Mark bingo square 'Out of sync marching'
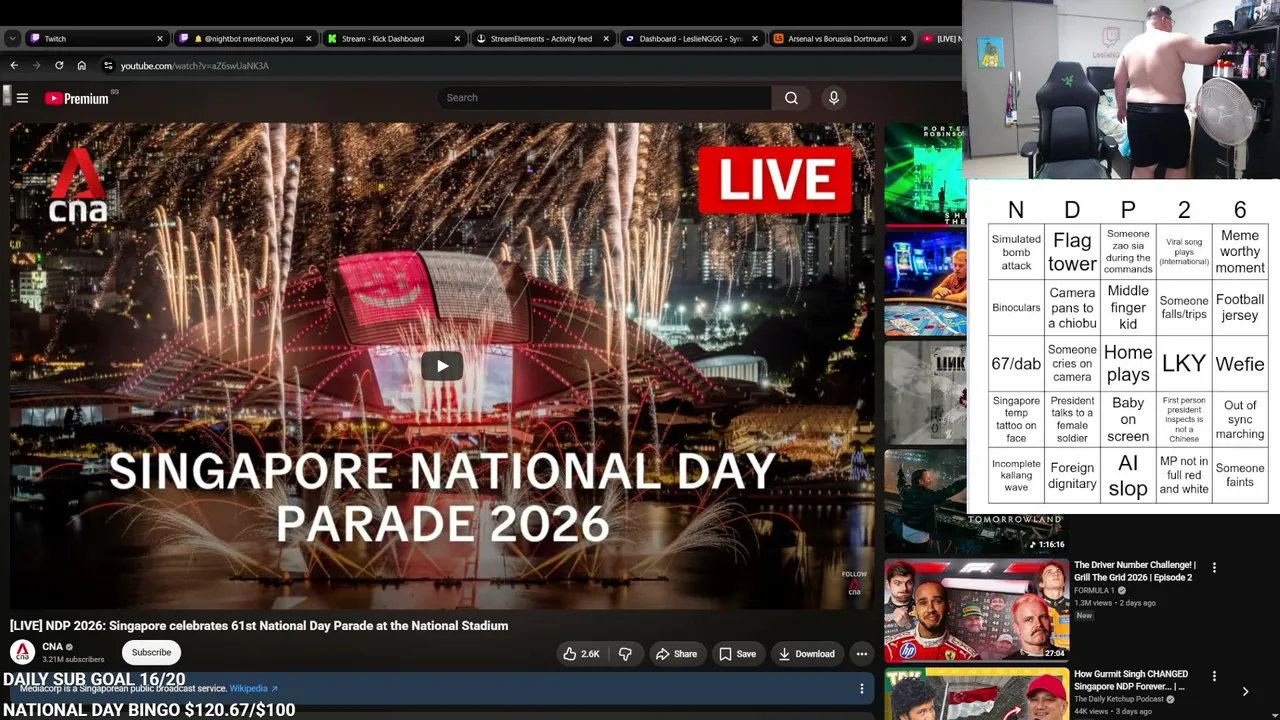Image resolution: width=1280 pixels, height=720 pixels. (x=1240, y=420)
